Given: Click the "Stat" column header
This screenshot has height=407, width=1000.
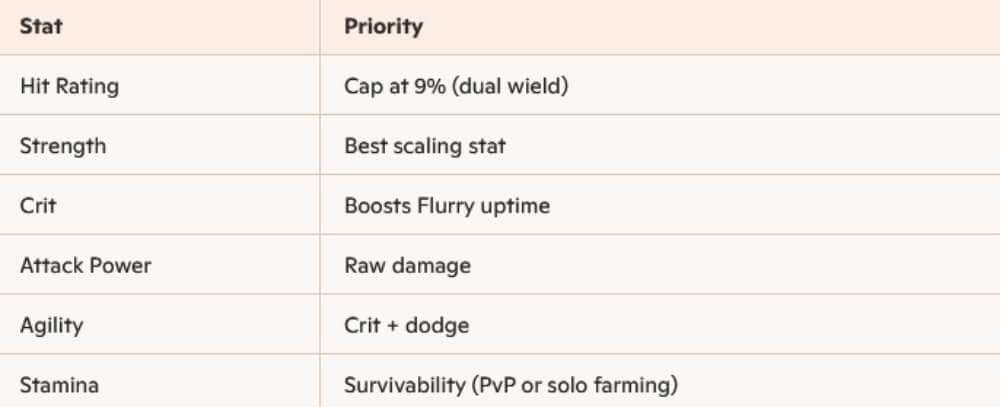Looking at the screenshot, I should point(41,27).
